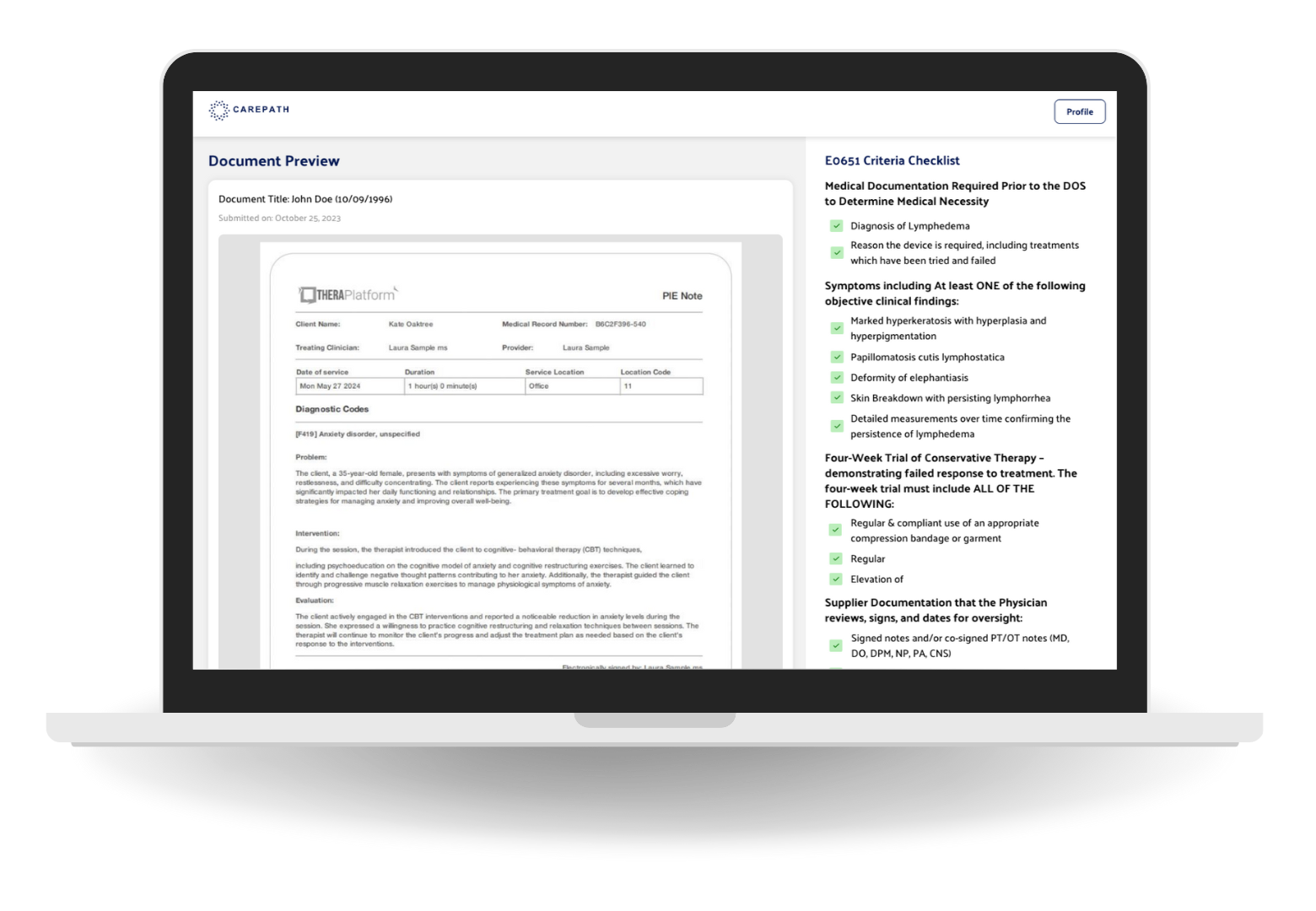1316x911 pixels.
Task: Uncheck Papillomatosis cutis lymphostatica
Action: (836, 357)
